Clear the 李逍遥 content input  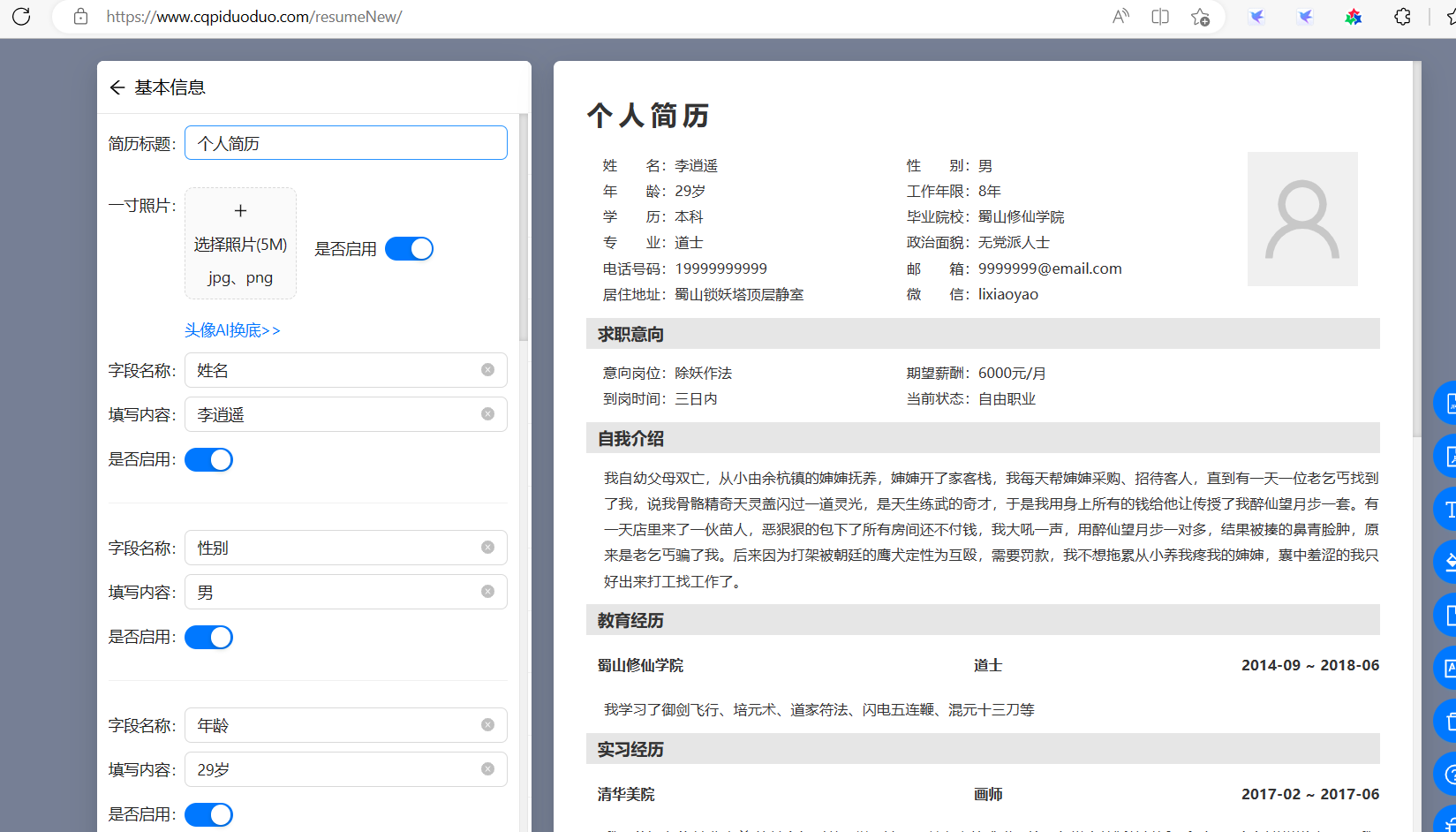487,414
